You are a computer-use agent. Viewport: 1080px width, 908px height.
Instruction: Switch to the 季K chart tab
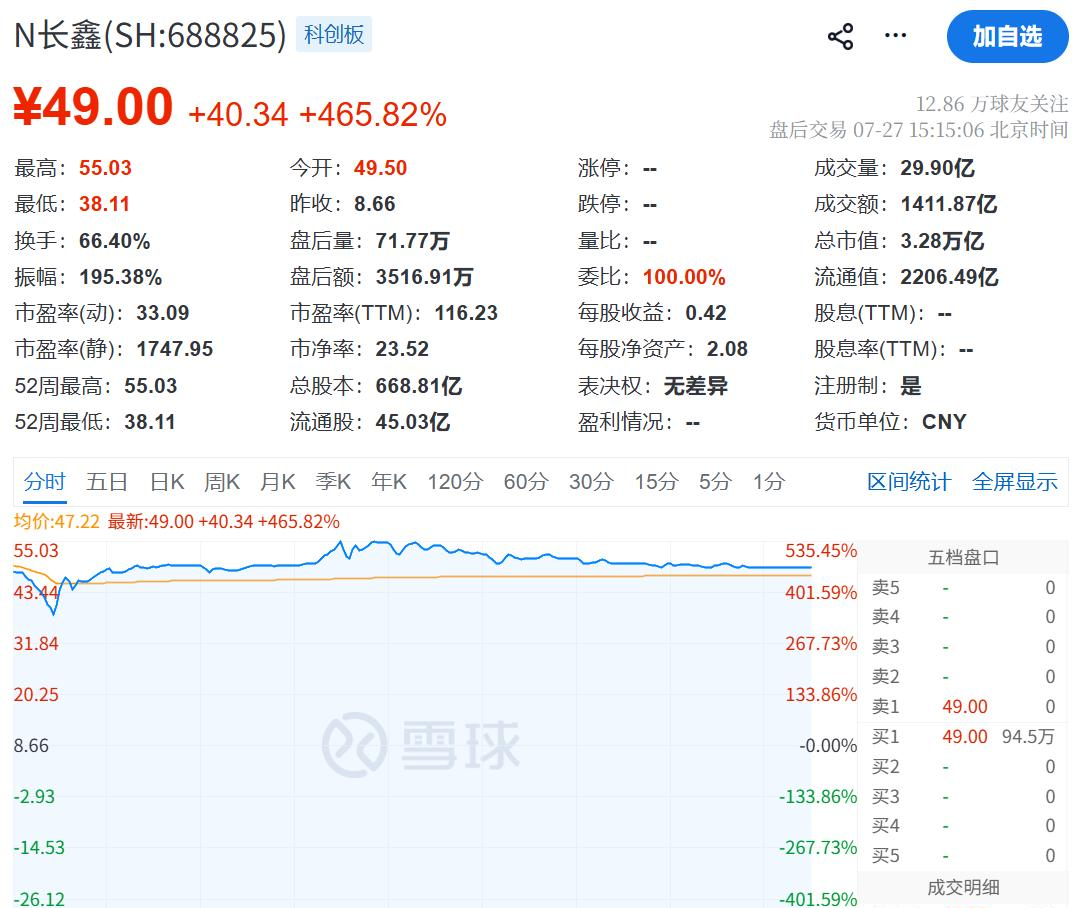pyautogui.click(x=333, y=482)
